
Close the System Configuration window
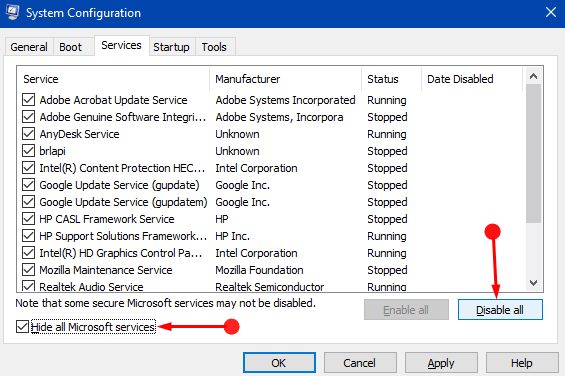[551, 12]
